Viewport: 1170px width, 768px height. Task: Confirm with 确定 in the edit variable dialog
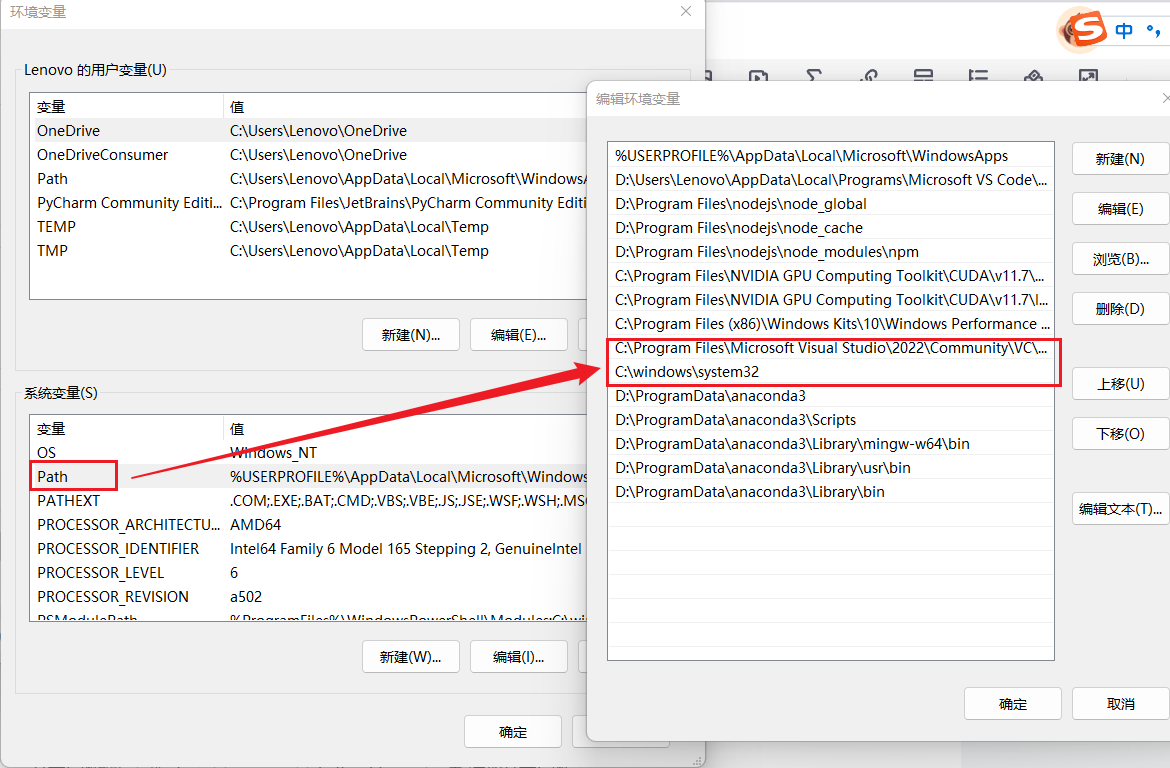pos(1013,704)
